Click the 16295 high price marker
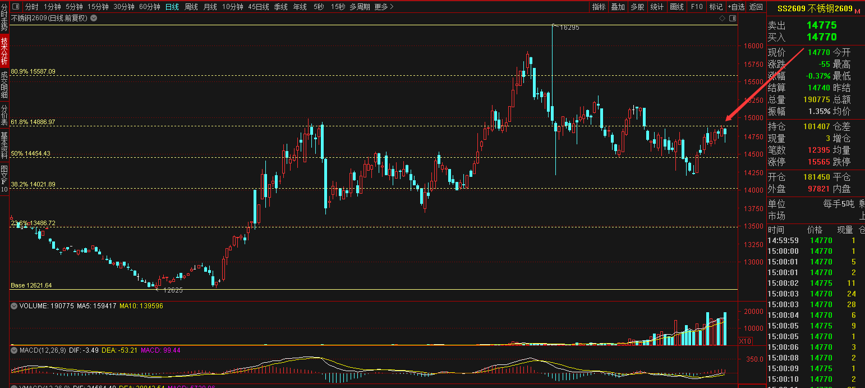This screenshot has width=865, height=388. [x=569, y=27]
